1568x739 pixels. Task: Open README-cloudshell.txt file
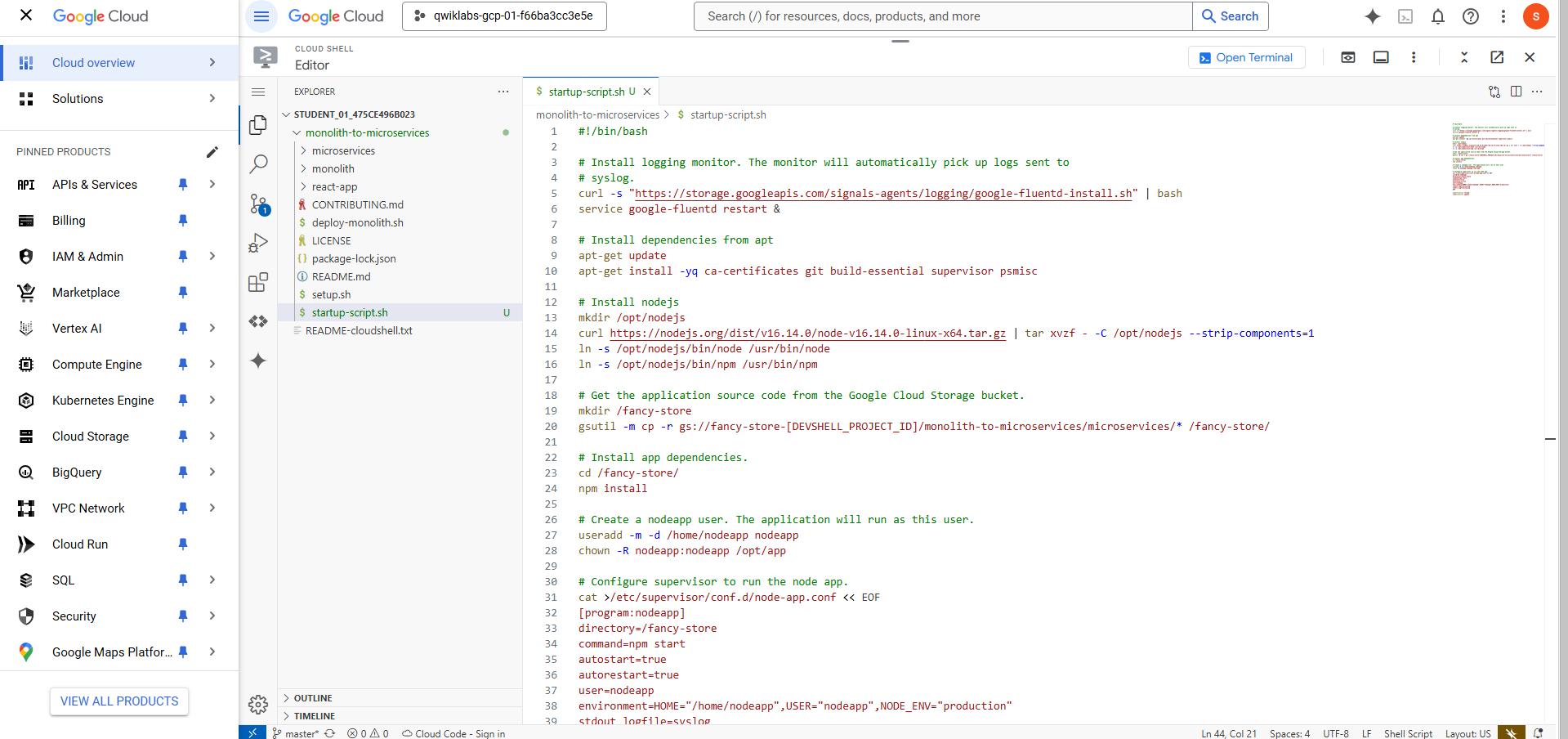pos(359,330)
